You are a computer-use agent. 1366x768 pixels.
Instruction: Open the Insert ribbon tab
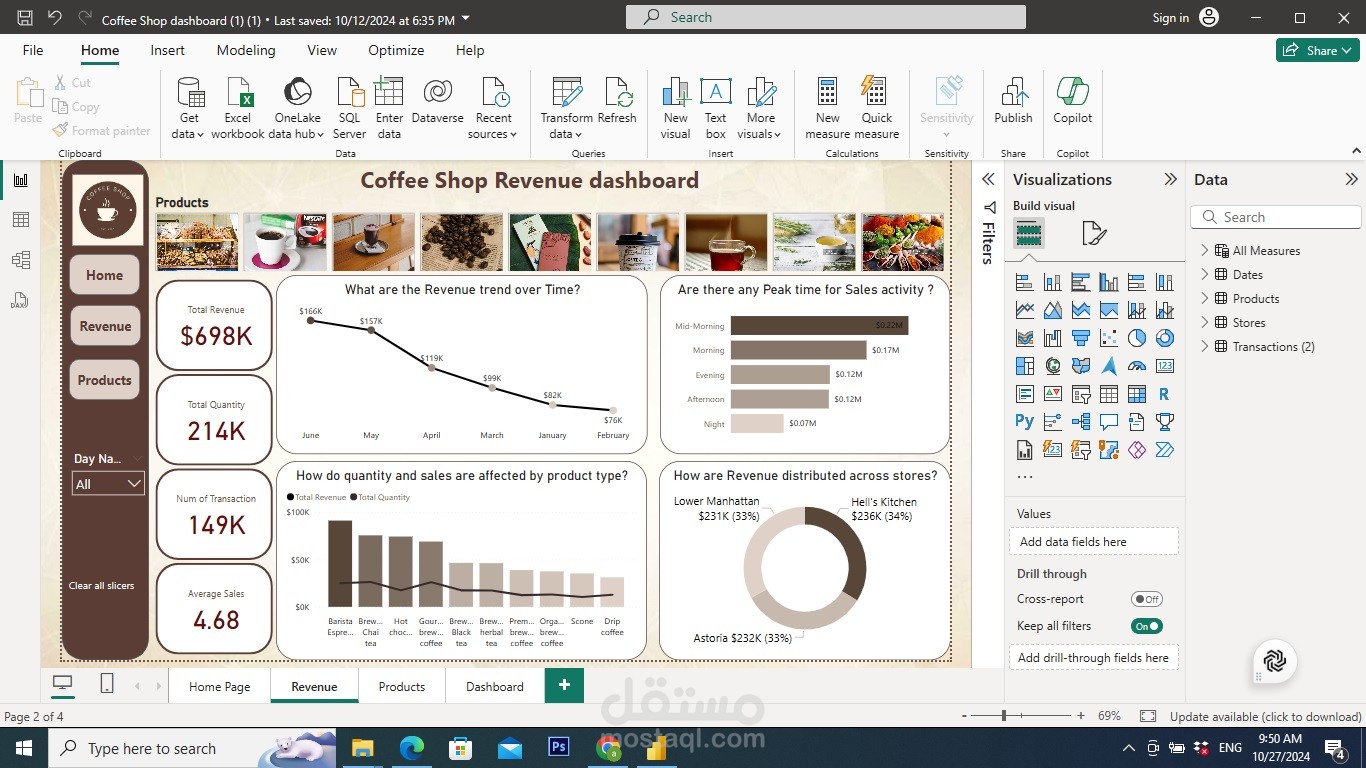(167, 50)
